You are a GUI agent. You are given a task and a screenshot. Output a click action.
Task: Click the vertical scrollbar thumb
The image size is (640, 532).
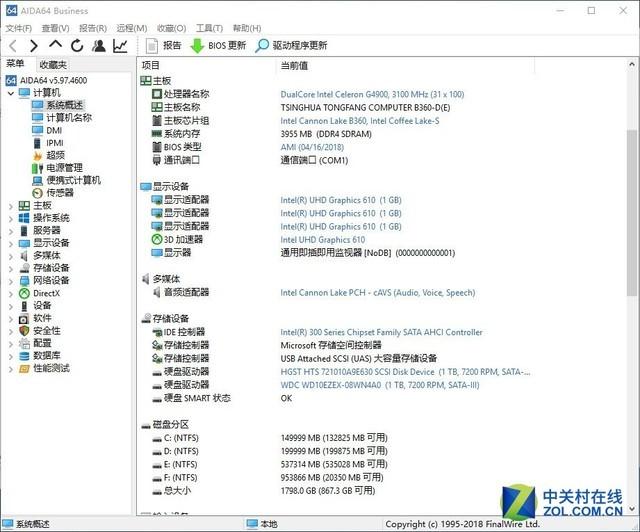coord(632,212)
